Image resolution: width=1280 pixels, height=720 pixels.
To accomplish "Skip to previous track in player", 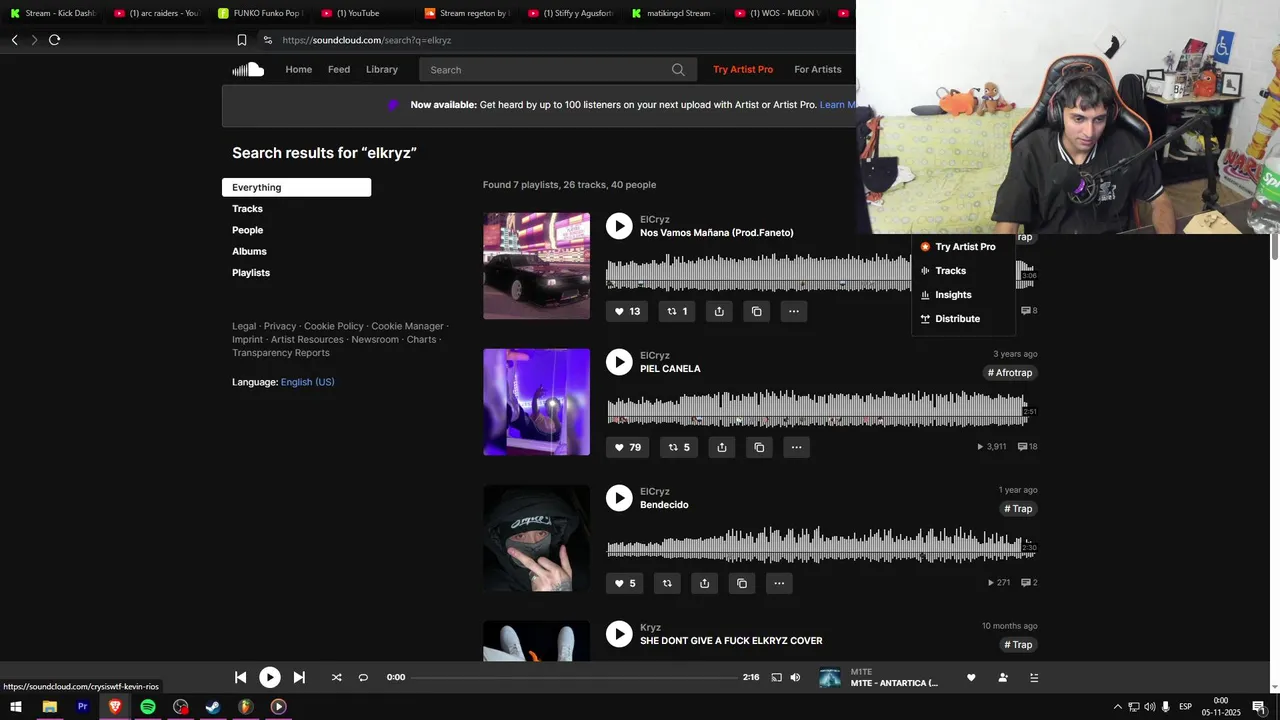I will (240, 677).
